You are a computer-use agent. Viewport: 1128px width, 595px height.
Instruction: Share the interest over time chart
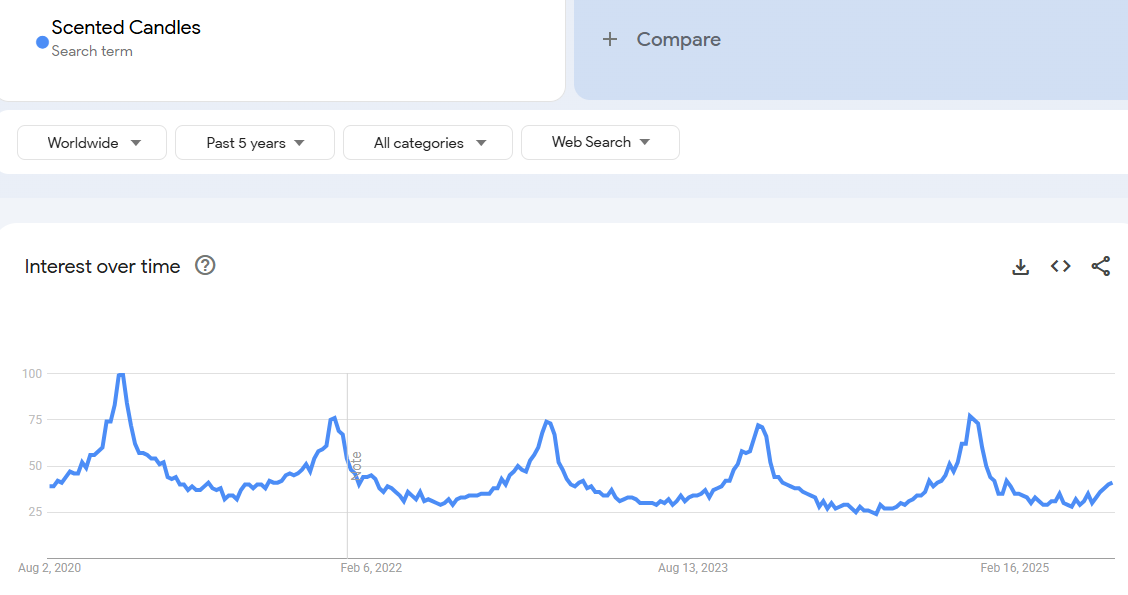tap(1100, 266)
